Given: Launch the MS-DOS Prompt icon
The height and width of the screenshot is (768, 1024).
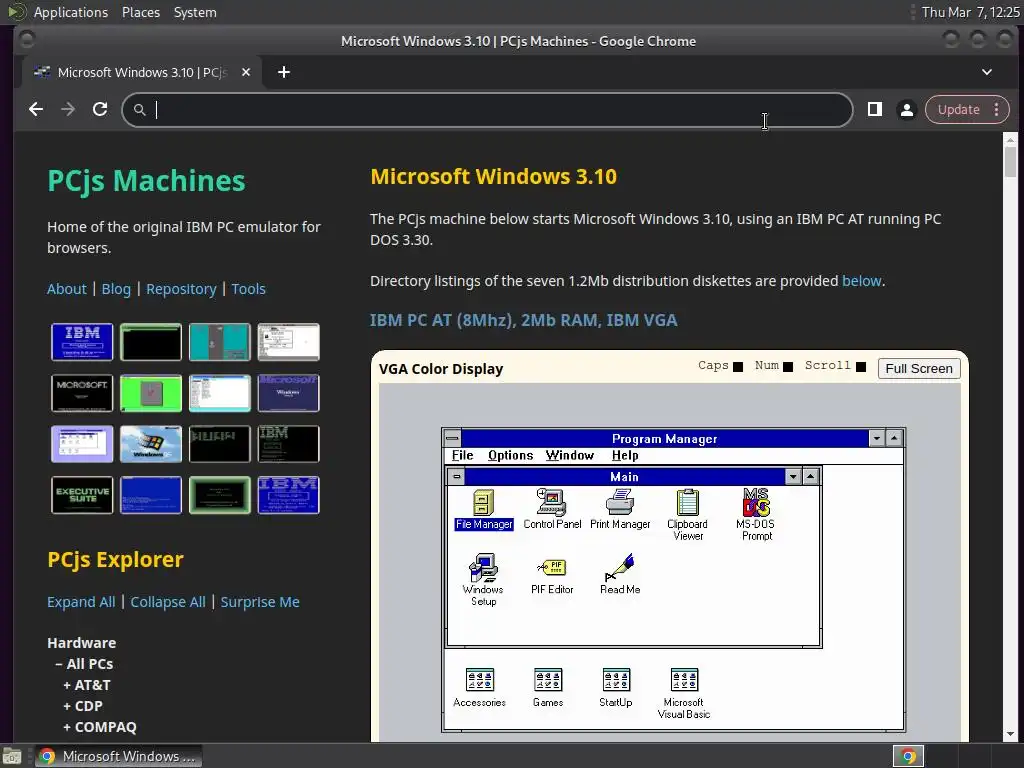Looking at the screenshot, I should click(x=756, y=515).
